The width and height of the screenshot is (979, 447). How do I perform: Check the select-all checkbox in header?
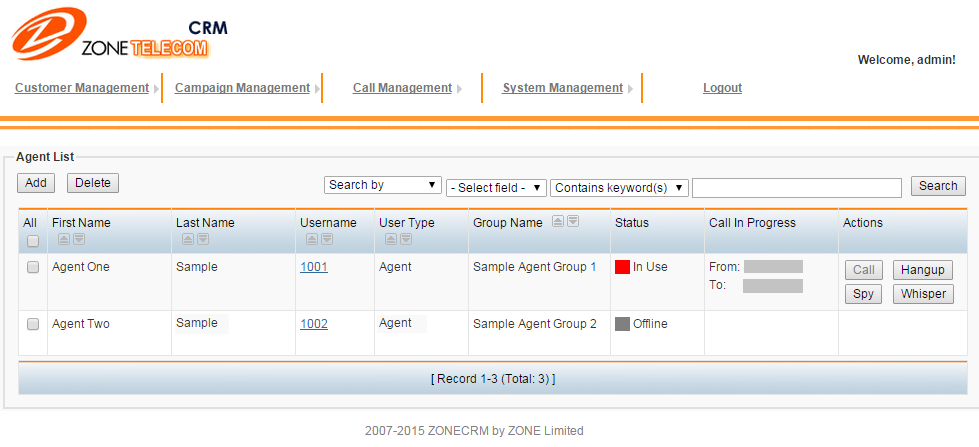(33, 241)
